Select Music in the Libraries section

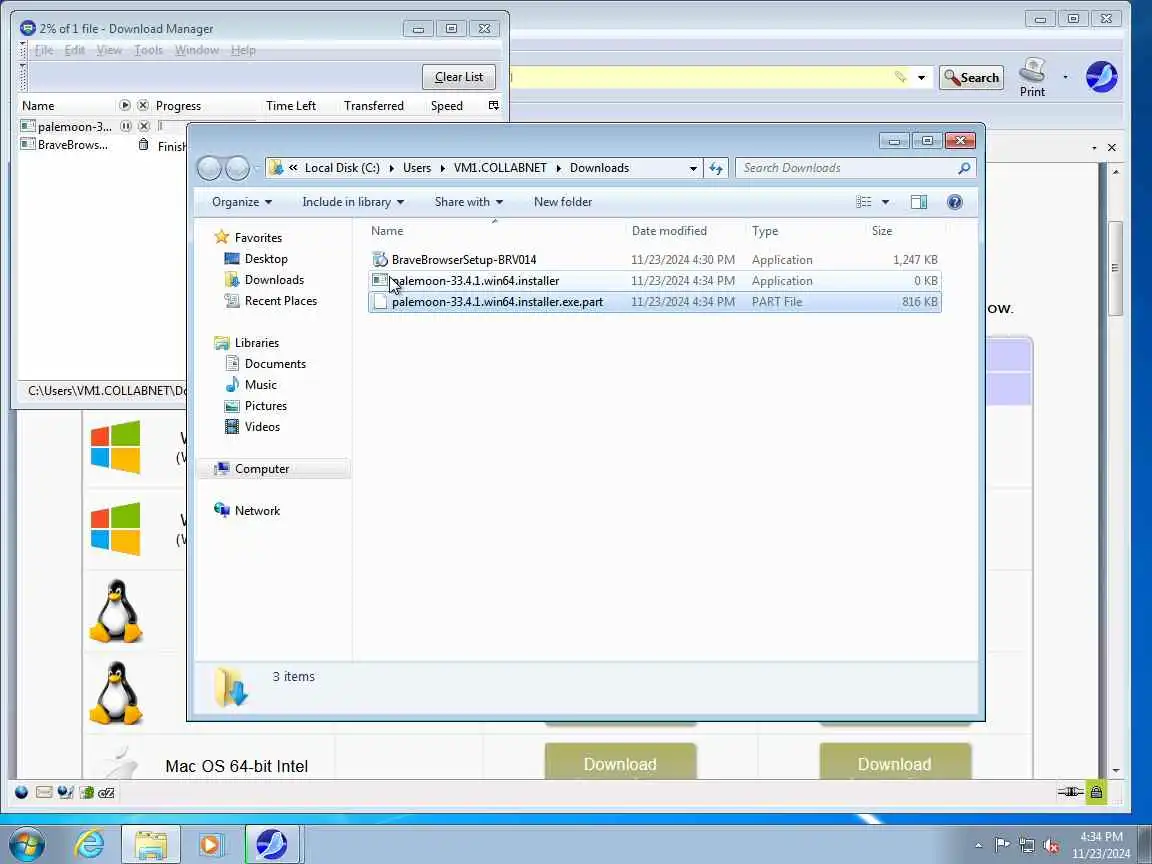point(261,385)
